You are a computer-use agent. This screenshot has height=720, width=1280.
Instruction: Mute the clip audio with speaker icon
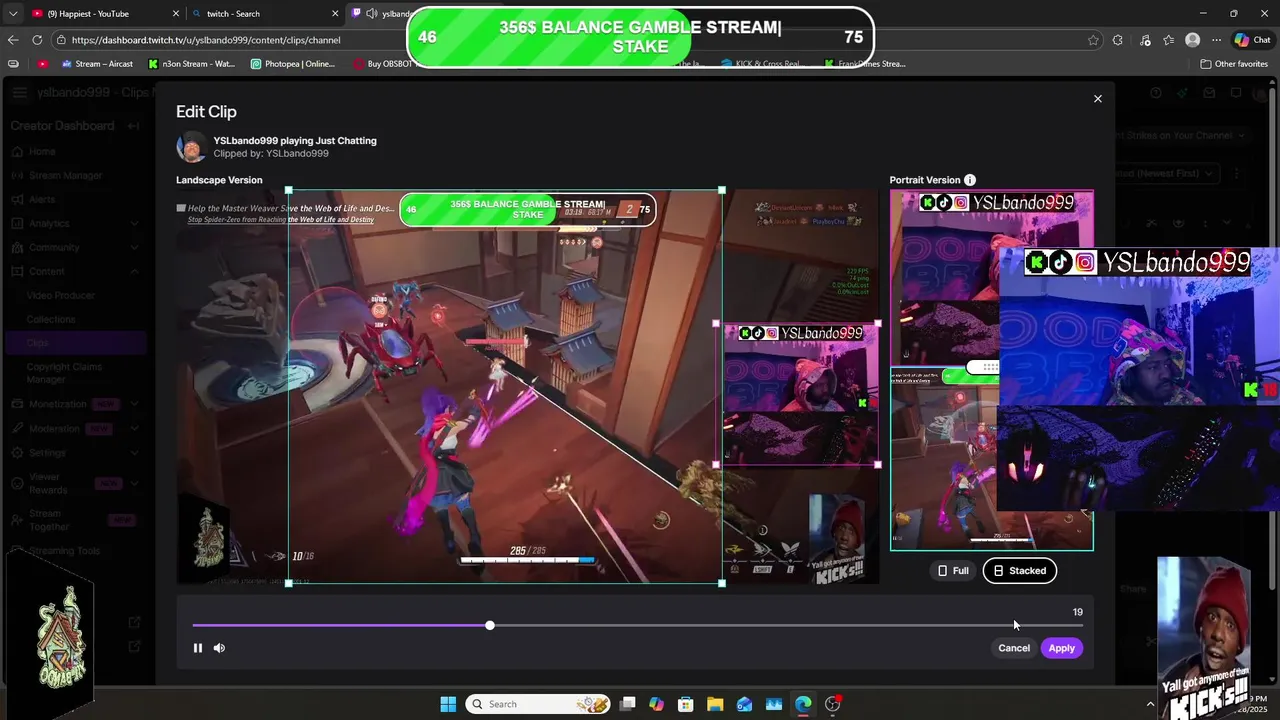(219, 648)
